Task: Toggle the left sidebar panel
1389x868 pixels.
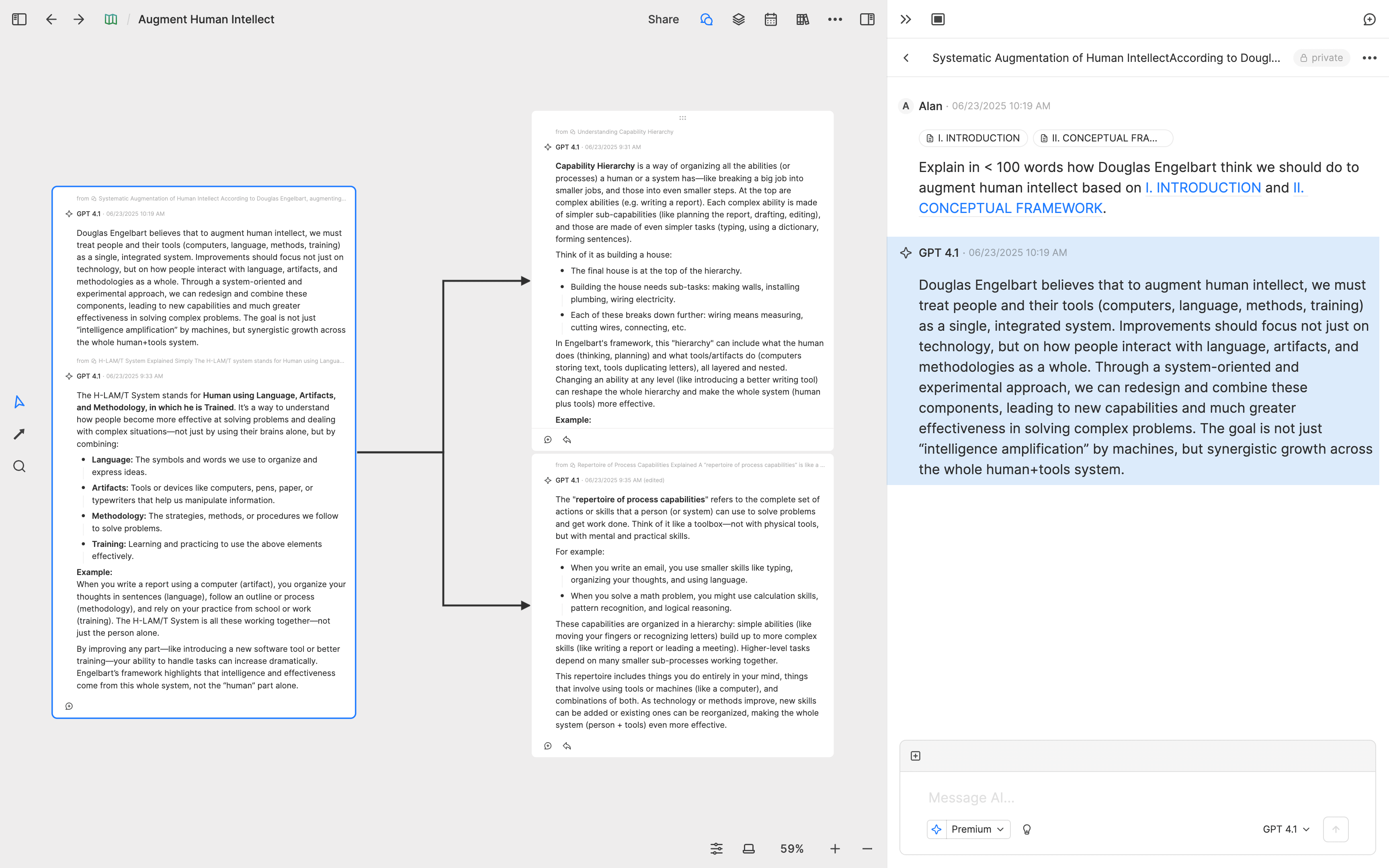Action: coord(19,20)
